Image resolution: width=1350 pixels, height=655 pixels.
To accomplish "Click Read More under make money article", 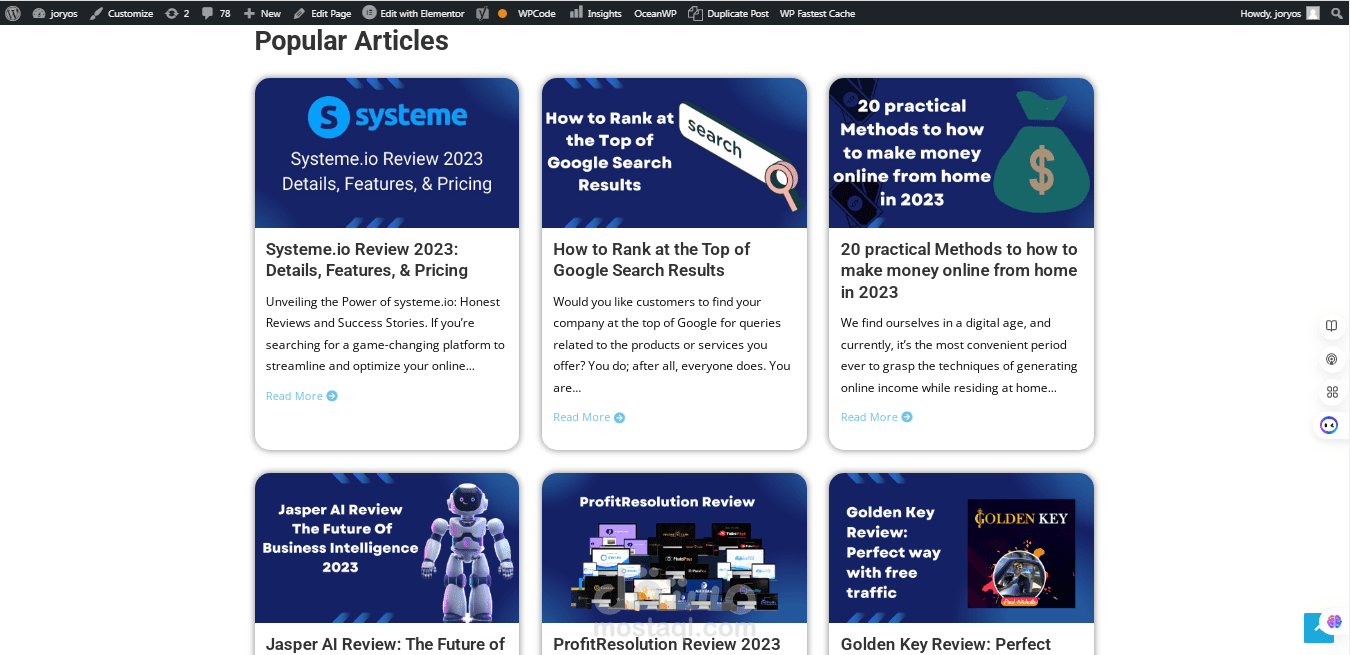I will [877, 417].
